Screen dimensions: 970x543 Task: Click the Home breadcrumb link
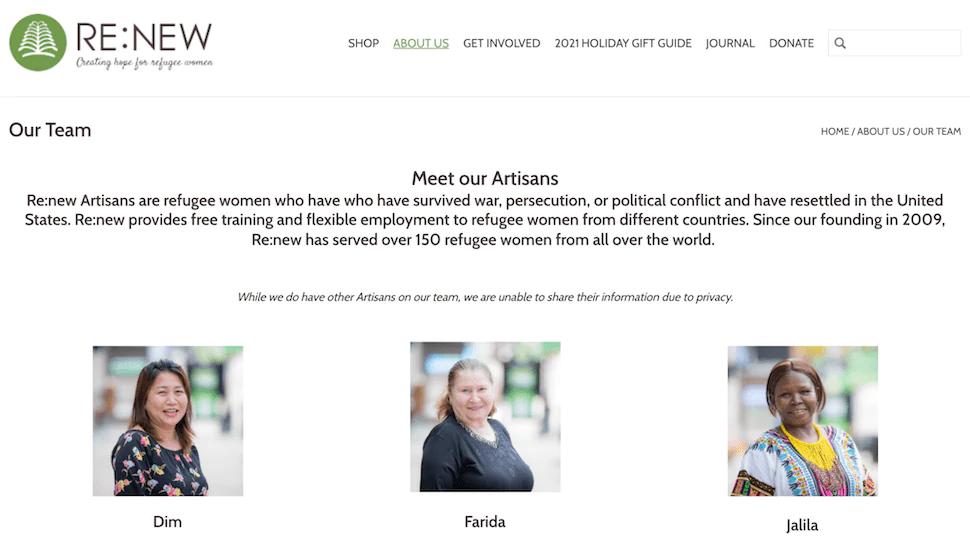click(835, 131)
